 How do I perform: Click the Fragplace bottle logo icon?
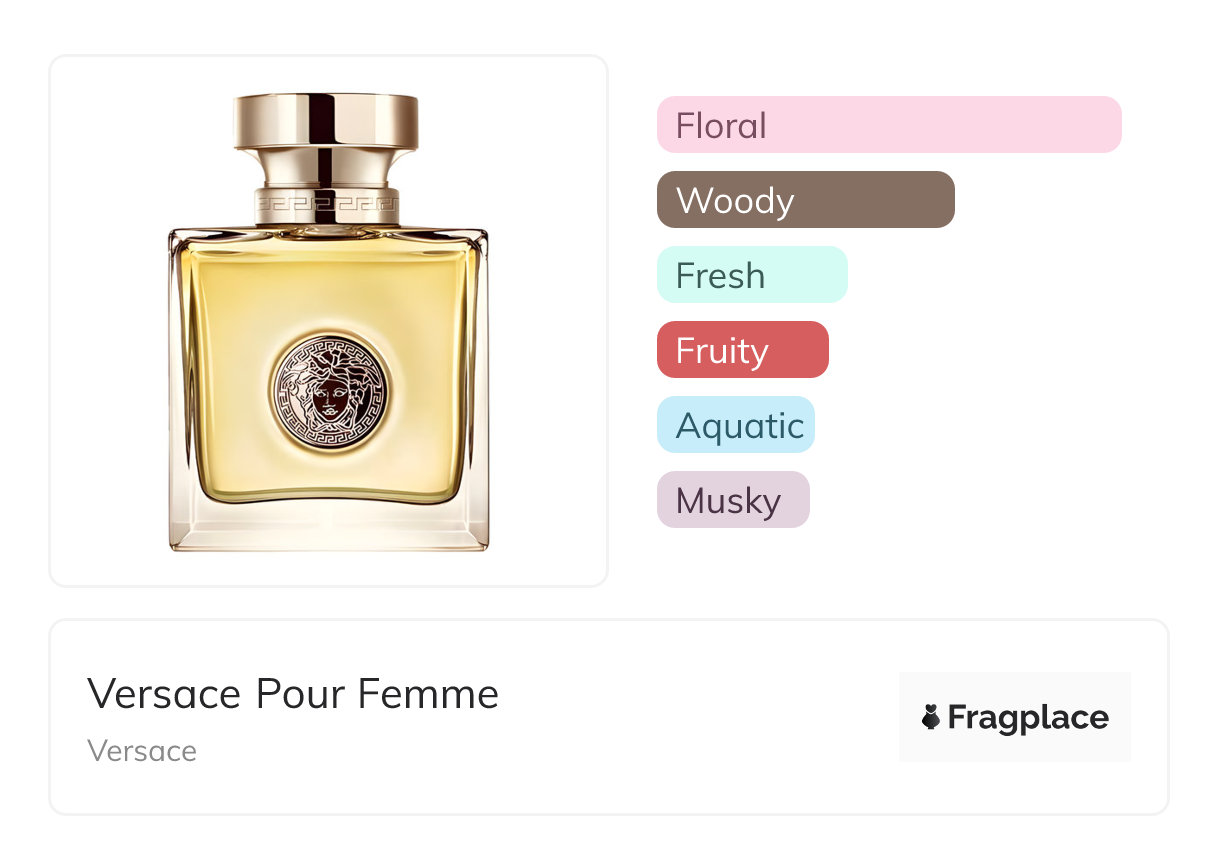point(931,717)
